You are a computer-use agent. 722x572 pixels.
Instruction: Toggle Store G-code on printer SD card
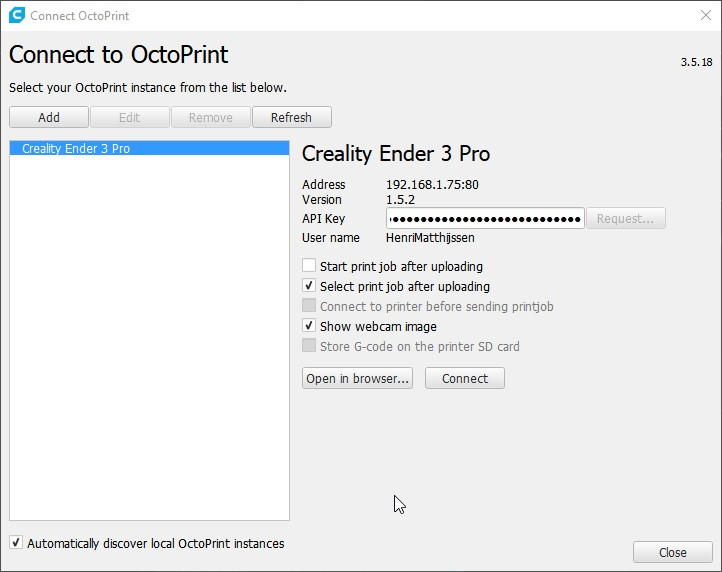pos(309,346)
